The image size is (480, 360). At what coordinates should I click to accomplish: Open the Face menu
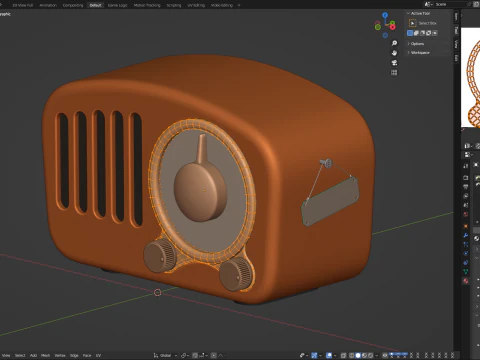[x=87, y=355]
